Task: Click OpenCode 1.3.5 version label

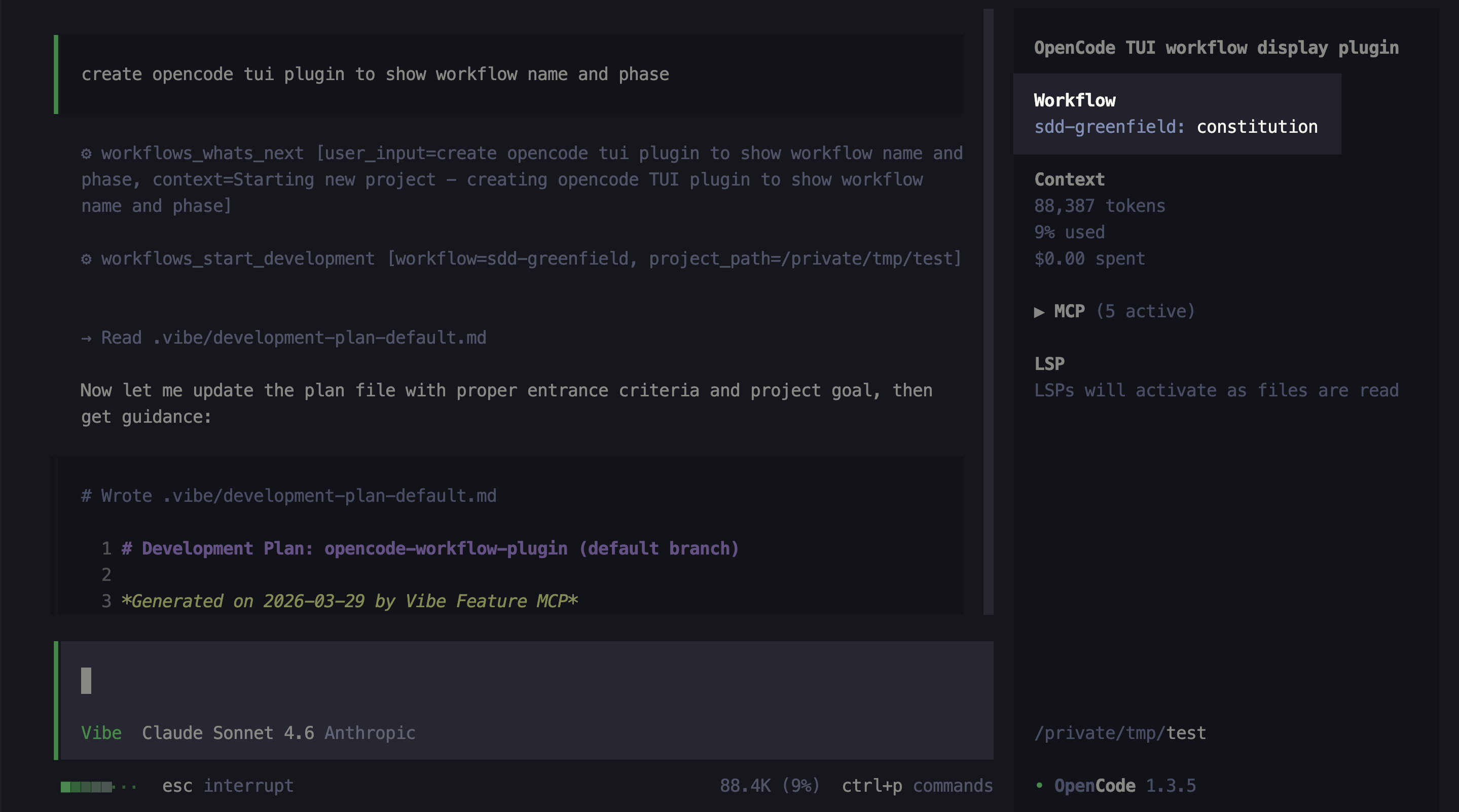Action: [1125, 786]
